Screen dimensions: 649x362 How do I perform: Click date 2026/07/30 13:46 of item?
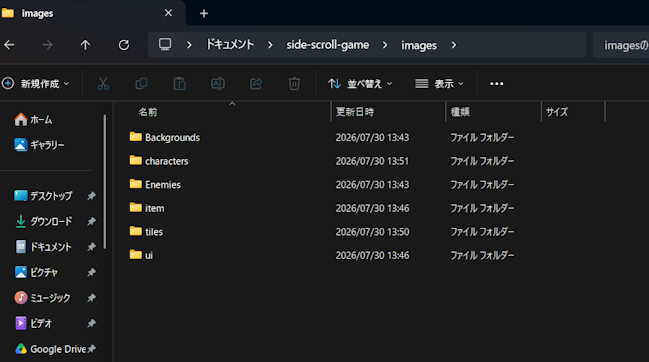click(x=372, y=208)
